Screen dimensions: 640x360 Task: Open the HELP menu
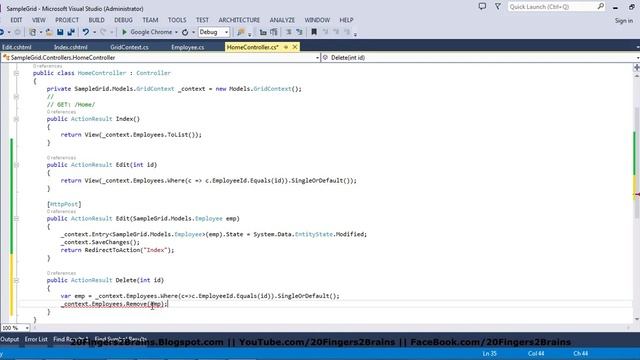[x=346, y=20]
